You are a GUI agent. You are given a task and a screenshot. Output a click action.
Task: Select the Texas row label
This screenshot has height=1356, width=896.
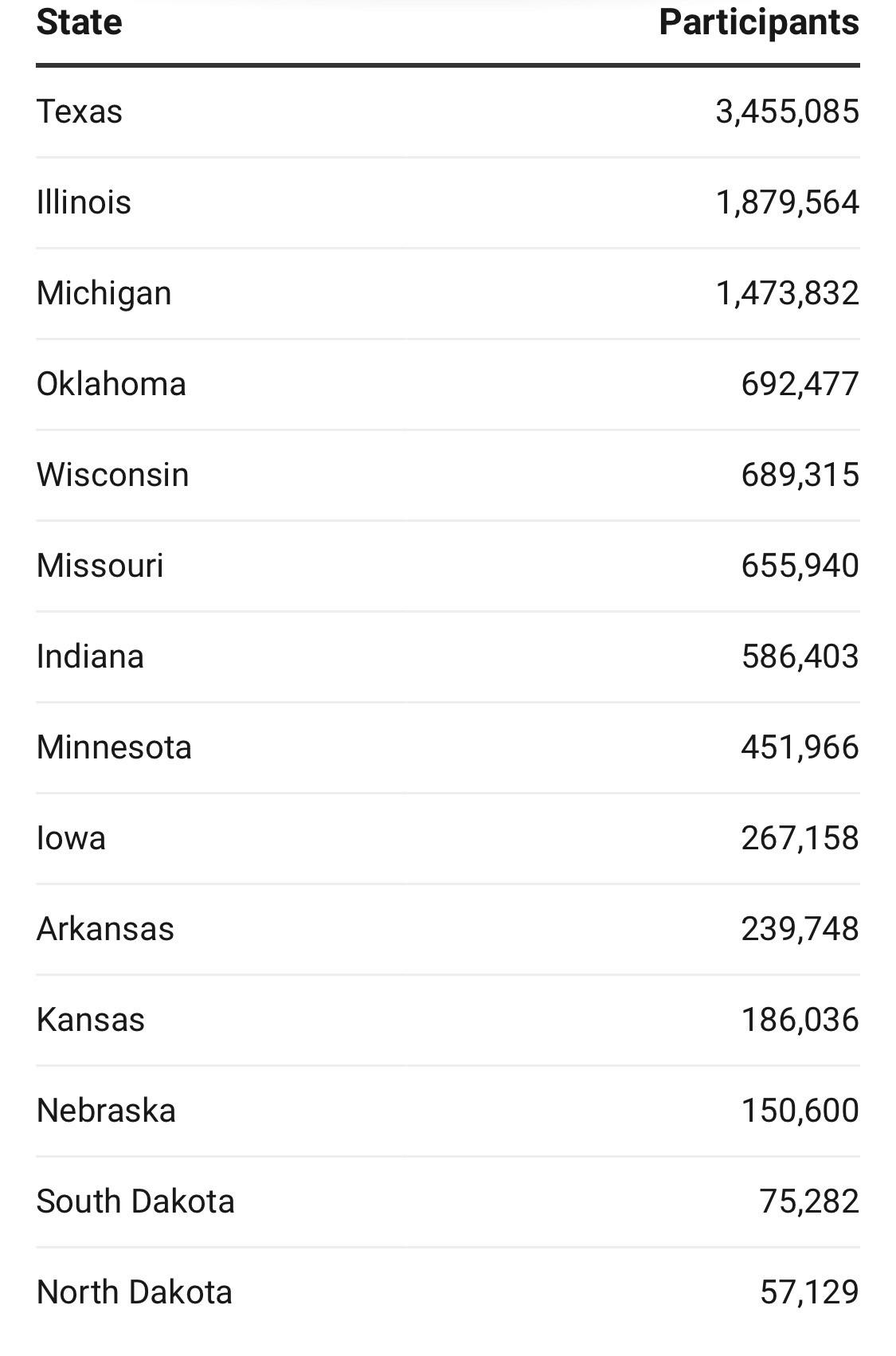tap(80, 112)
